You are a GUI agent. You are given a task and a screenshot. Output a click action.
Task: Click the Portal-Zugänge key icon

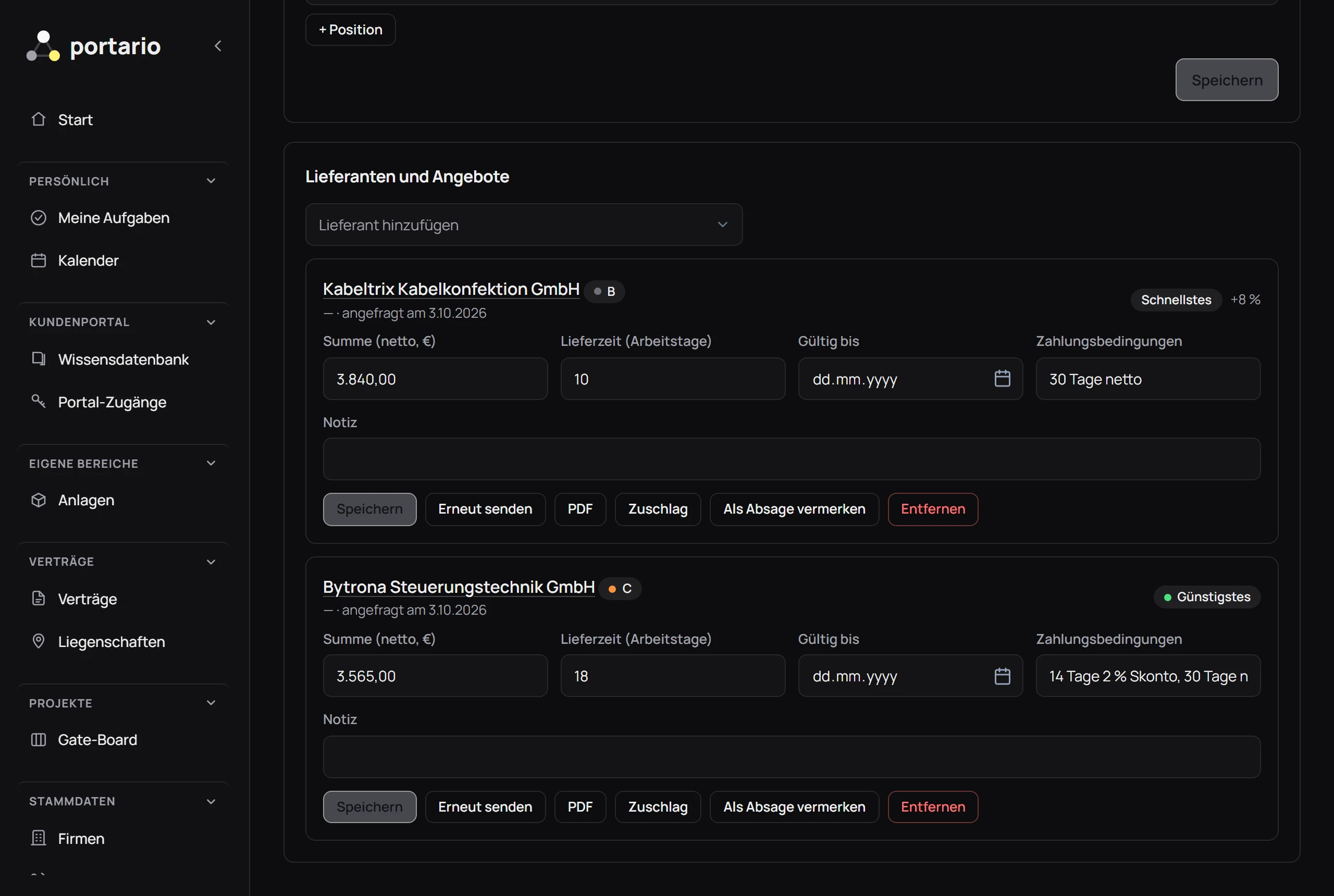coord(38,402)
